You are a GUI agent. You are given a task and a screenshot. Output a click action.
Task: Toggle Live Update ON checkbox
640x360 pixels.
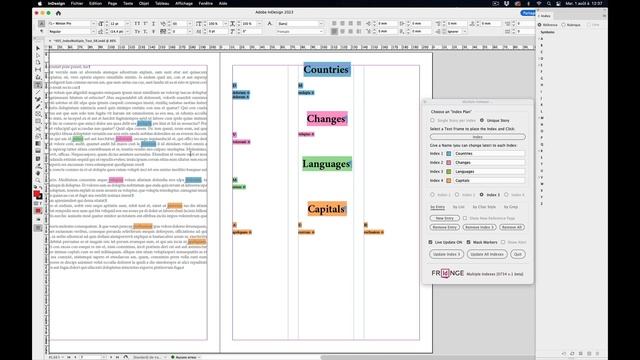click(431, 242)
